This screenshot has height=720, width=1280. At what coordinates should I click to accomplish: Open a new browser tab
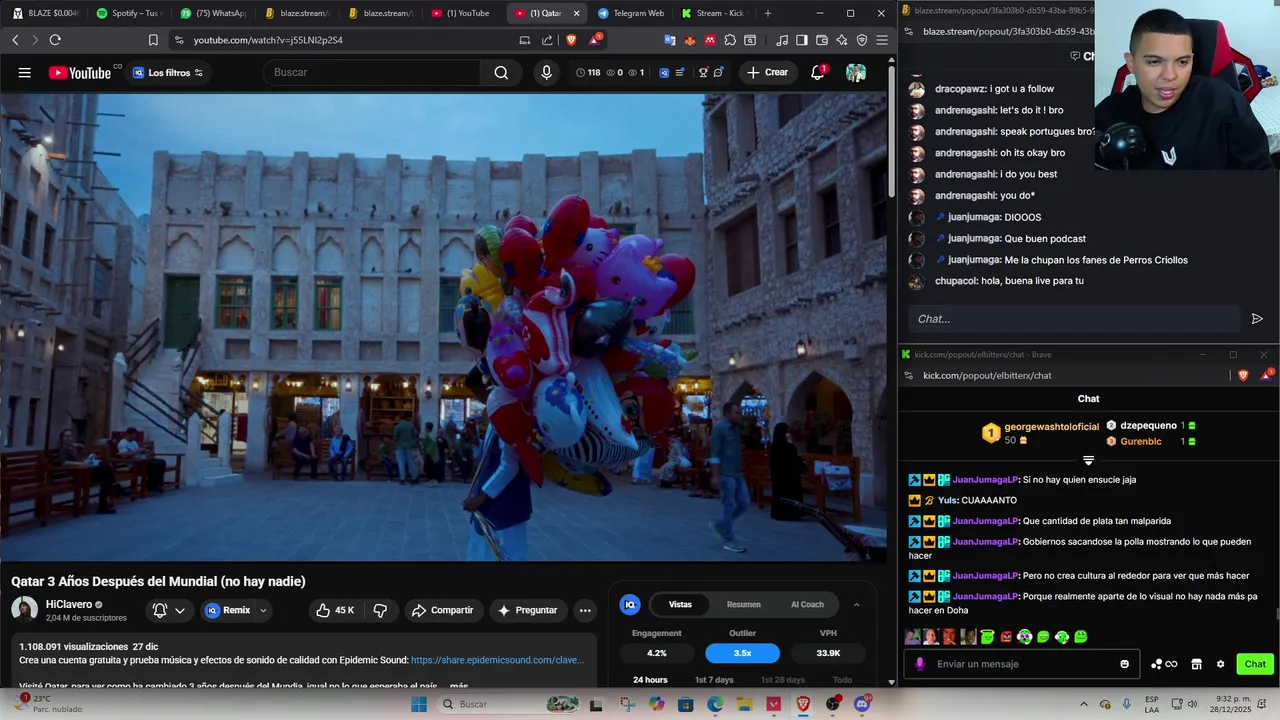pyautogui.click(x=768, y=13)
